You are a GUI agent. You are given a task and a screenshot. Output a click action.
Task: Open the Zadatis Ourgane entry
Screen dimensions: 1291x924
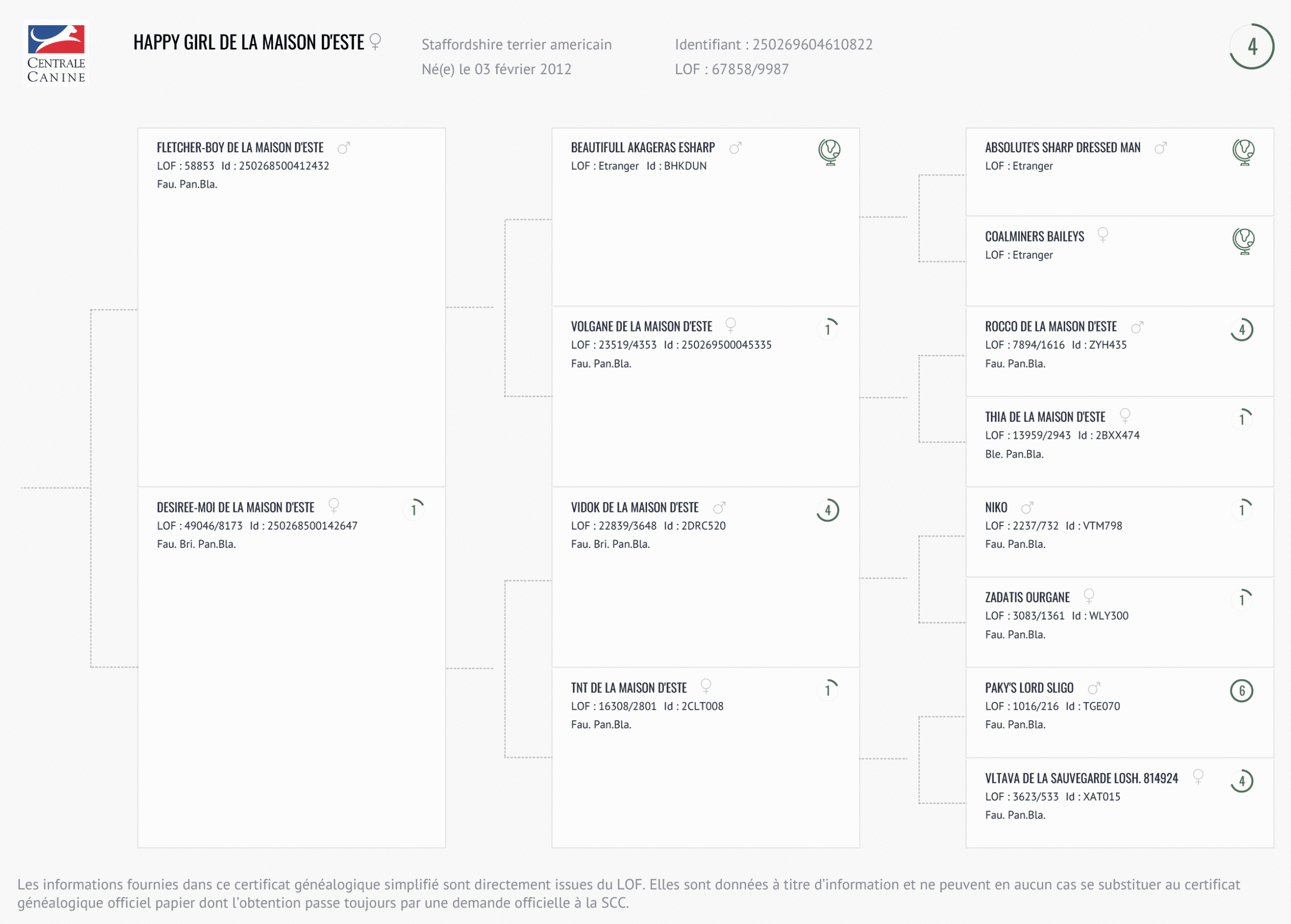[1027, 597]
